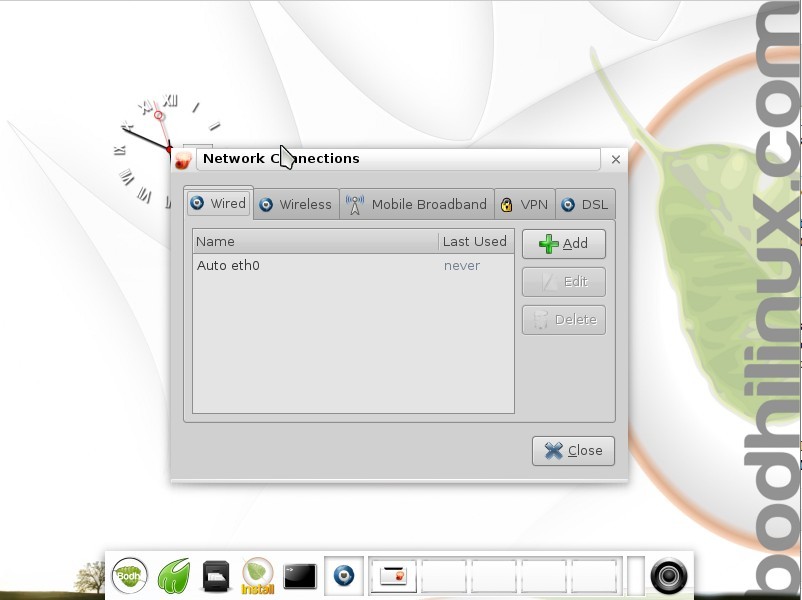Click the greyed-out Delete button

(x=564, y=320)
